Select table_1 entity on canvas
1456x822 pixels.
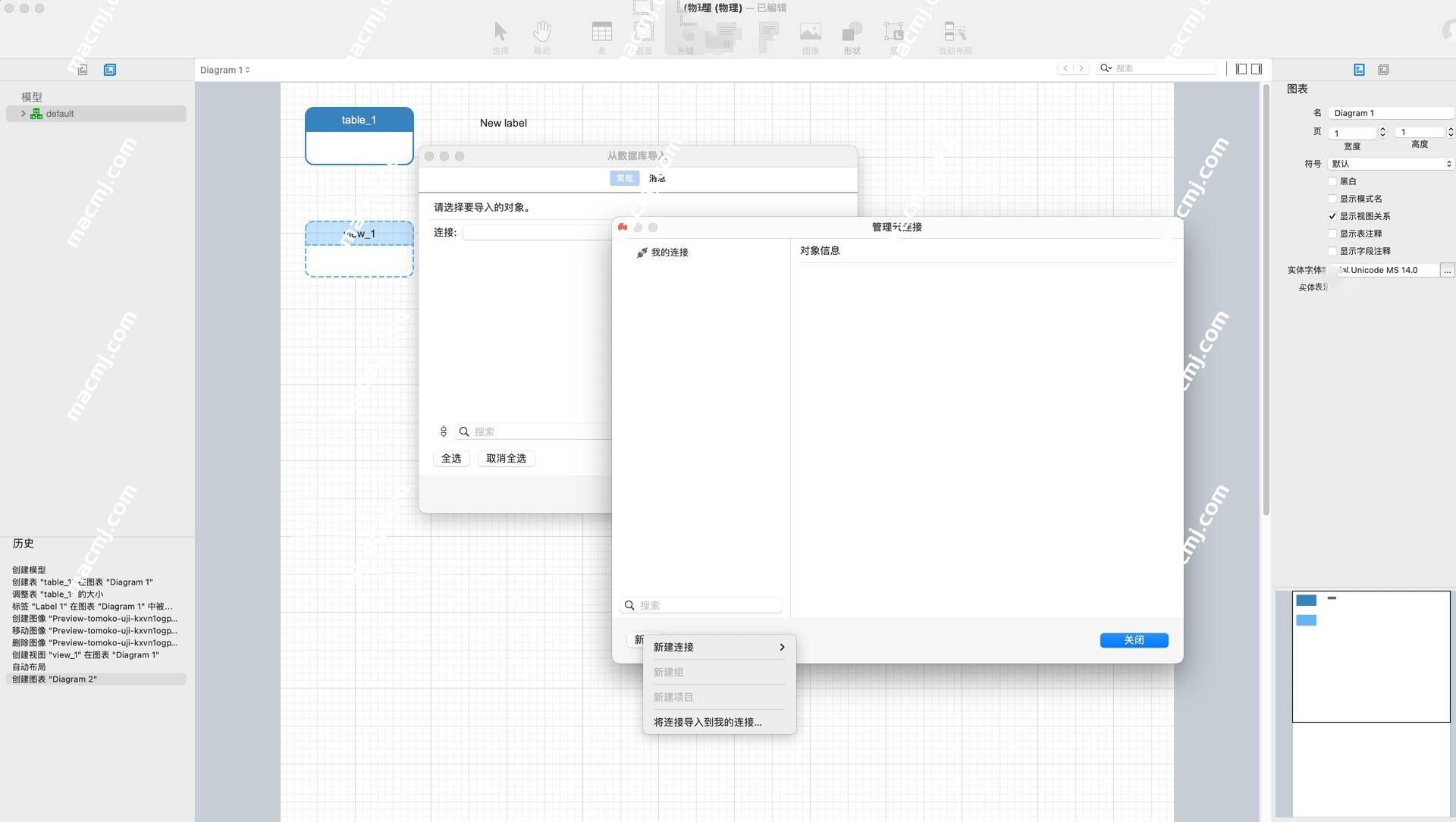tap(359, 136)
